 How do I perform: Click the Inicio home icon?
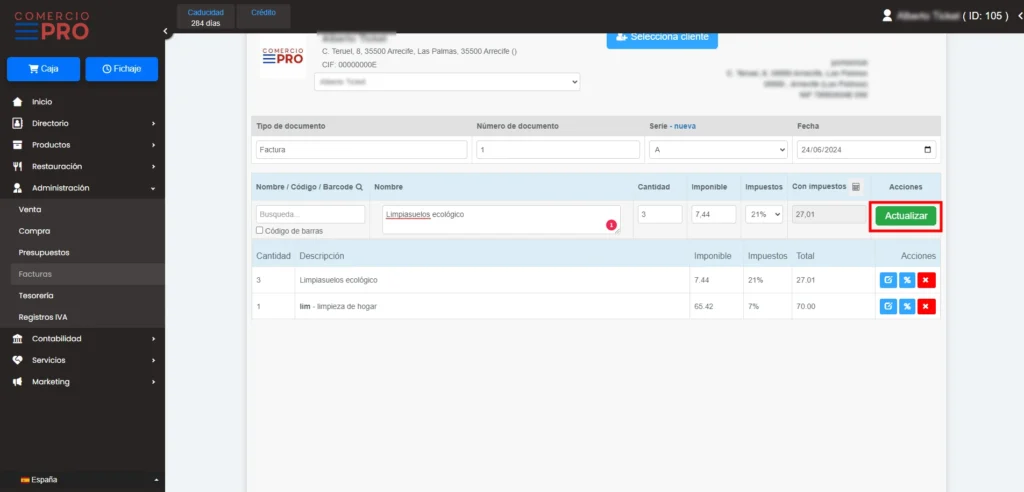pos(18,102)
